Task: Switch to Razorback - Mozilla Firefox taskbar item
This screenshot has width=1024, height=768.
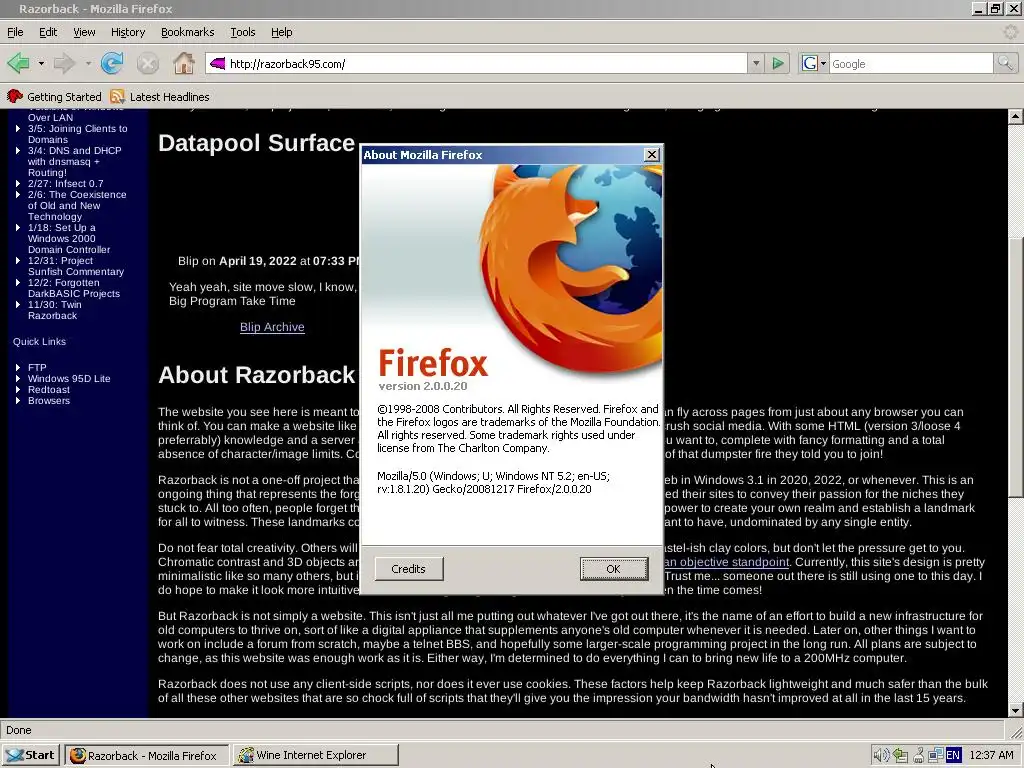Action: 148,755
